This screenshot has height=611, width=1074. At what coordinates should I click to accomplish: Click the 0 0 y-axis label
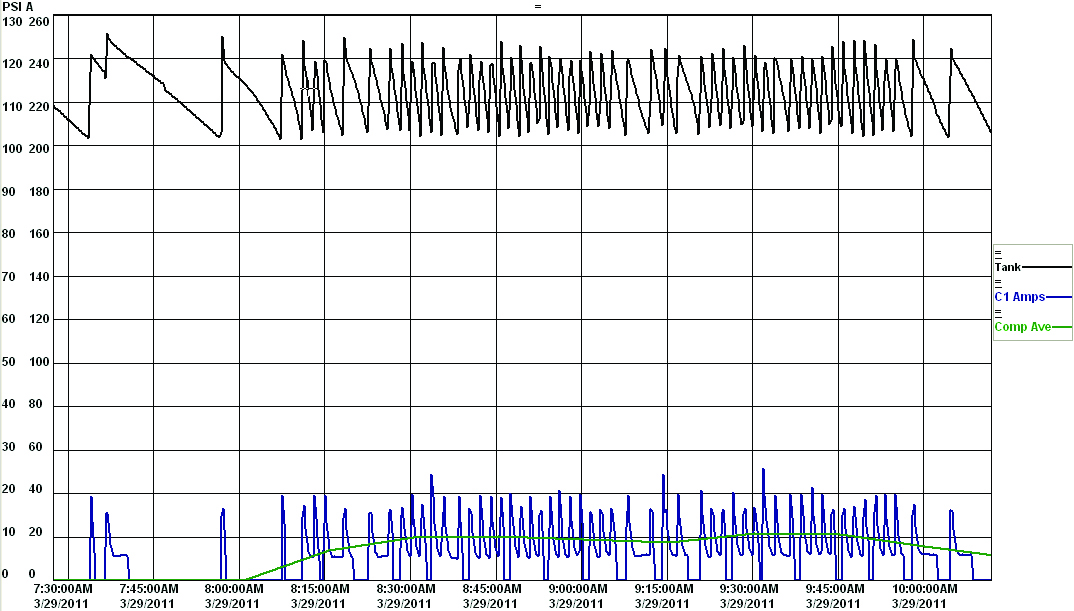19,574
